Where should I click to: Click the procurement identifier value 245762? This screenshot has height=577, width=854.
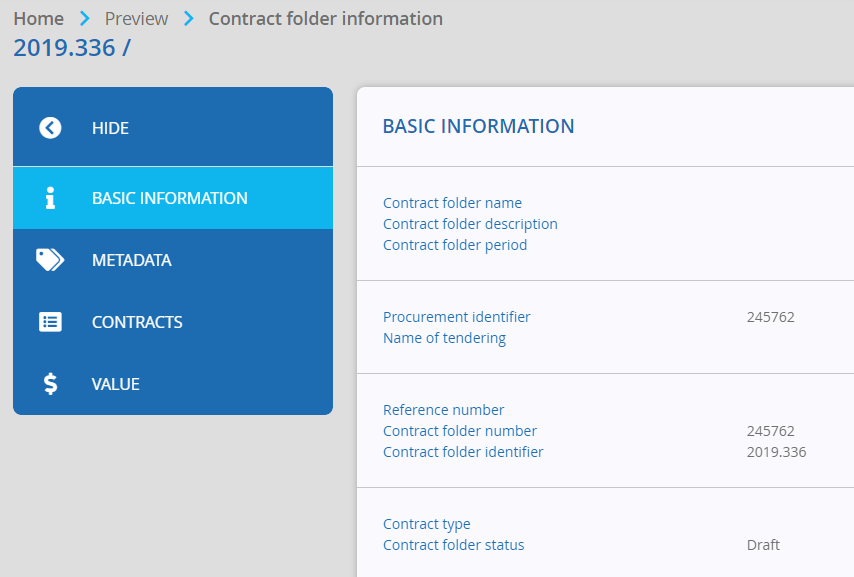click(x=771, y=317)
